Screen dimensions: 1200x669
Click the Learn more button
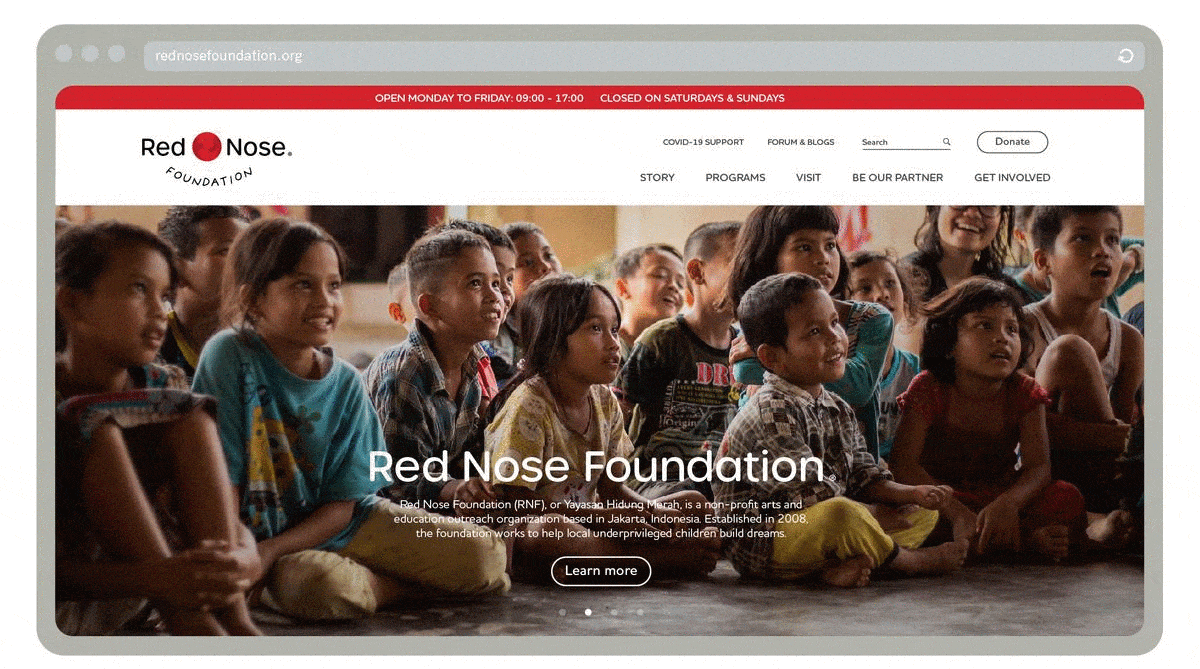pyautogui.click(x=601, y=571)
